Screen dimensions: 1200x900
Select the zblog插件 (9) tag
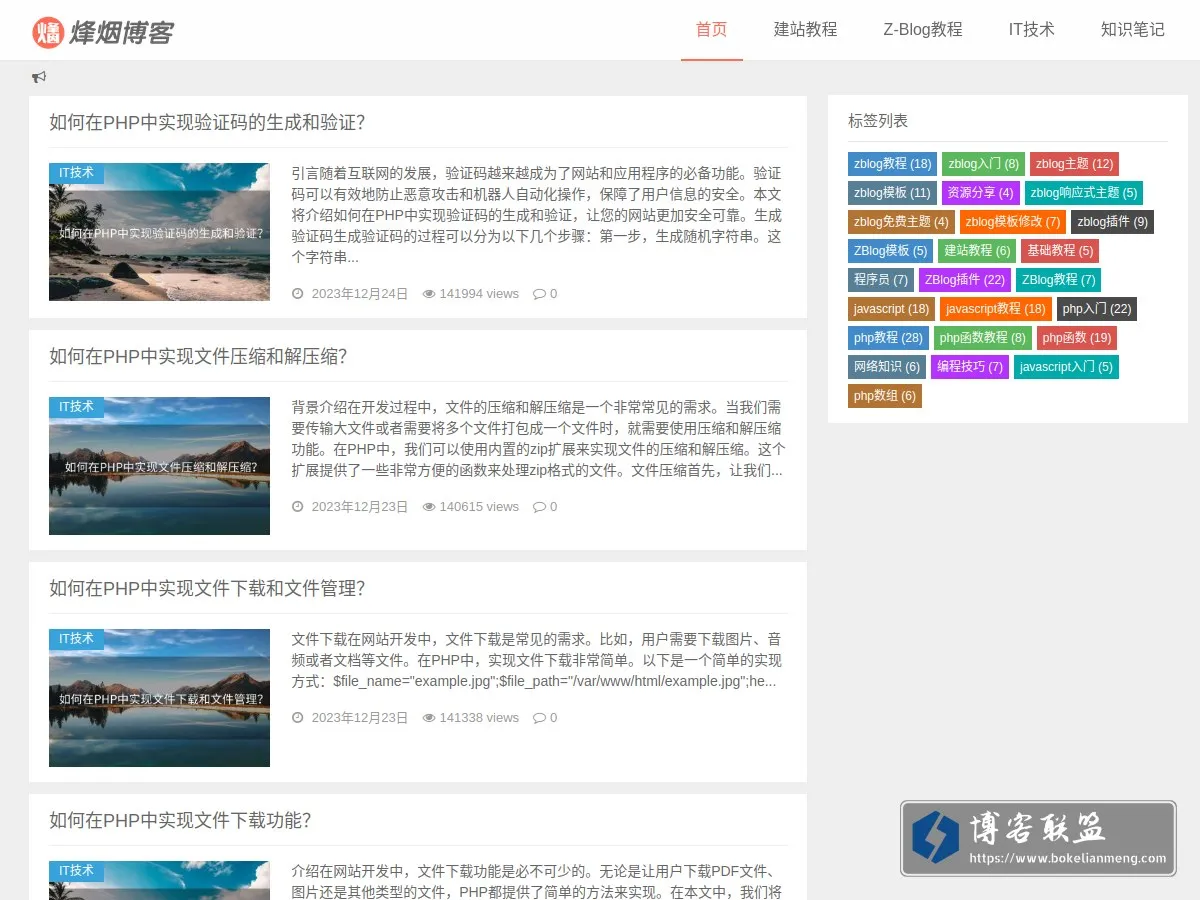coord(1112,222)
